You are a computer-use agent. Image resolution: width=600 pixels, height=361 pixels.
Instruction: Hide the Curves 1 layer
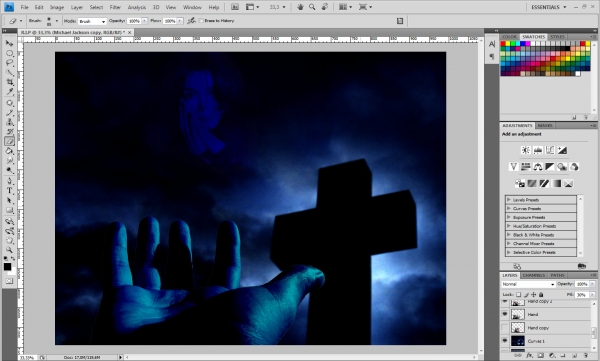click(505, 341)
